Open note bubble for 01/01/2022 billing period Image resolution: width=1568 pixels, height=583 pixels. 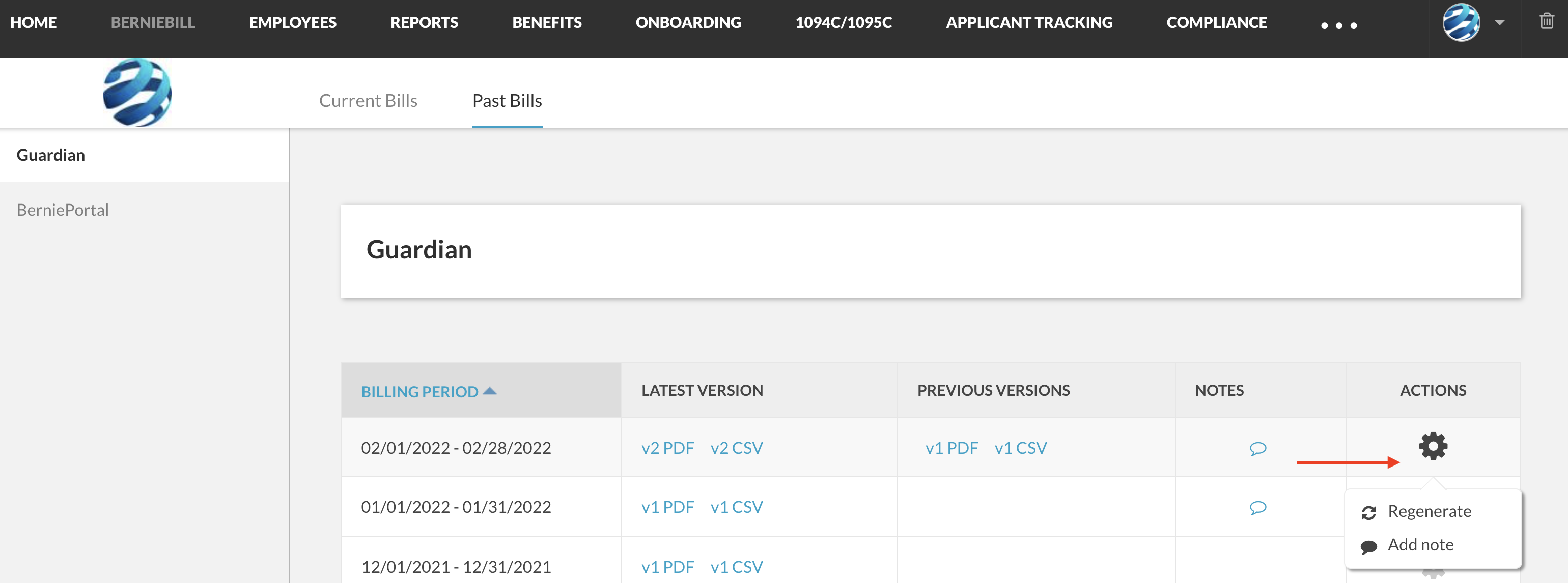pyautogui.click(x=1257, y=508)
